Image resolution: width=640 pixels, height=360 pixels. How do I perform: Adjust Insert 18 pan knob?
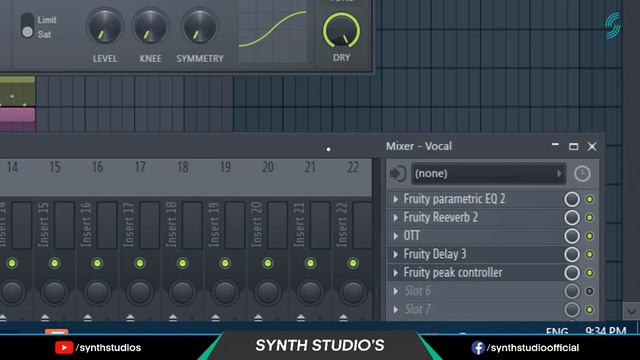[182, 292]
